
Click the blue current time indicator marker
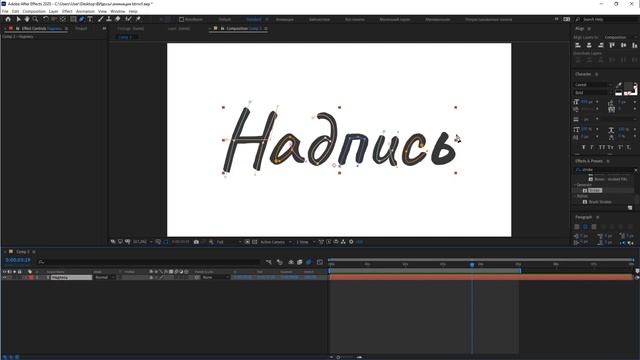click(472, 264)
